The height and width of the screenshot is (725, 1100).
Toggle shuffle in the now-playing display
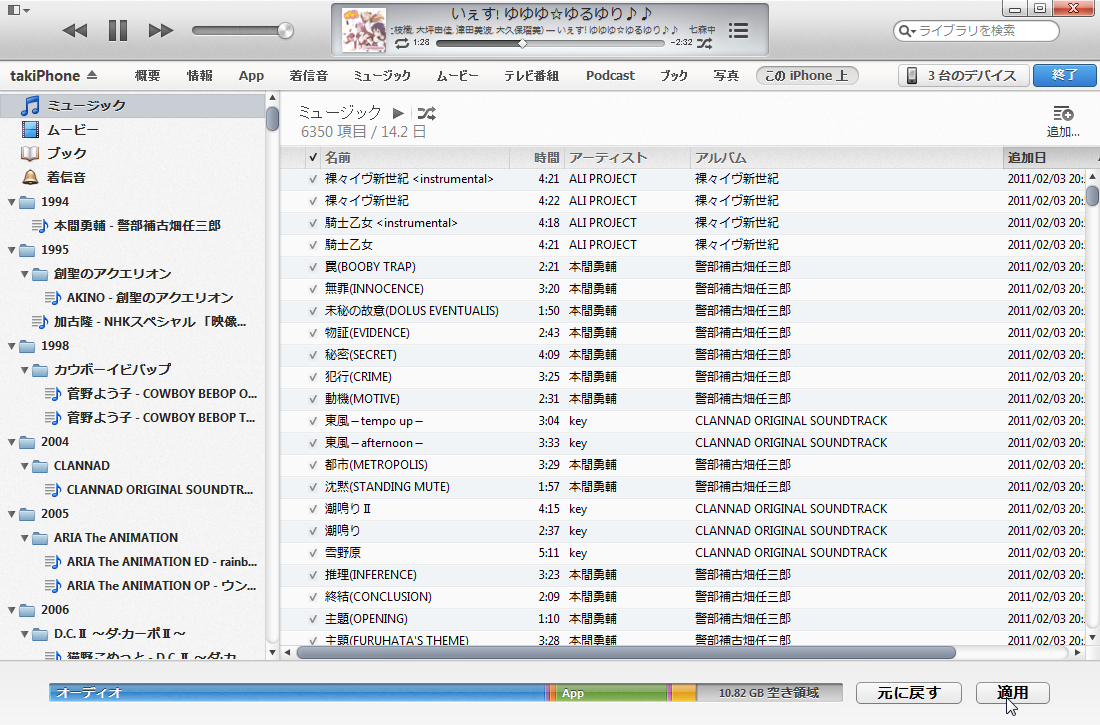(704, 44)
